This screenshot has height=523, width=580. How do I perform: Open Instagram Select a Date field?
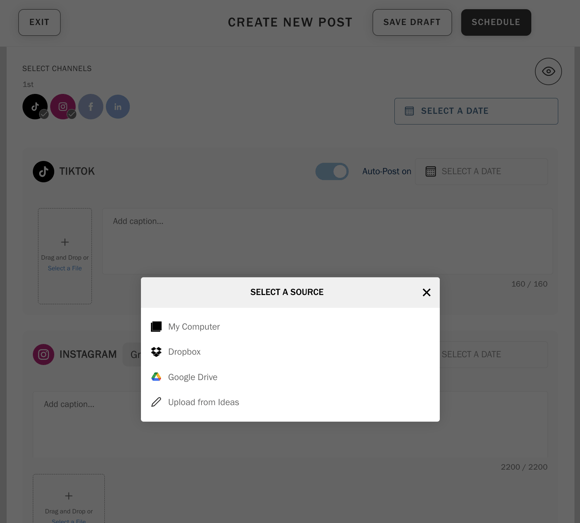[493, 354]
